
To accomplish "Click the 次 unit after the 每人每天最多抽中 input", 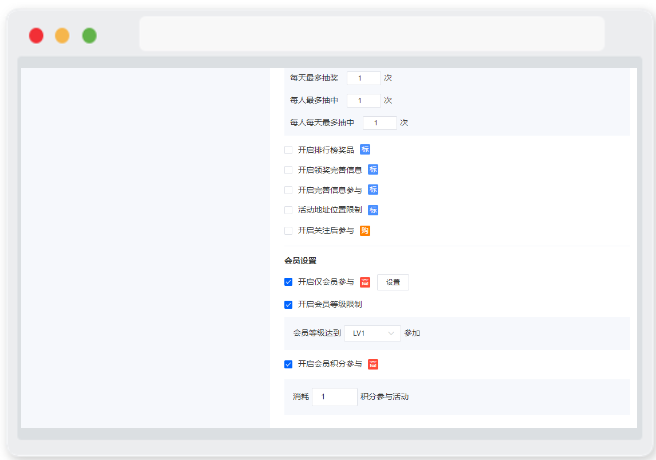I will [x=404, y=123].
